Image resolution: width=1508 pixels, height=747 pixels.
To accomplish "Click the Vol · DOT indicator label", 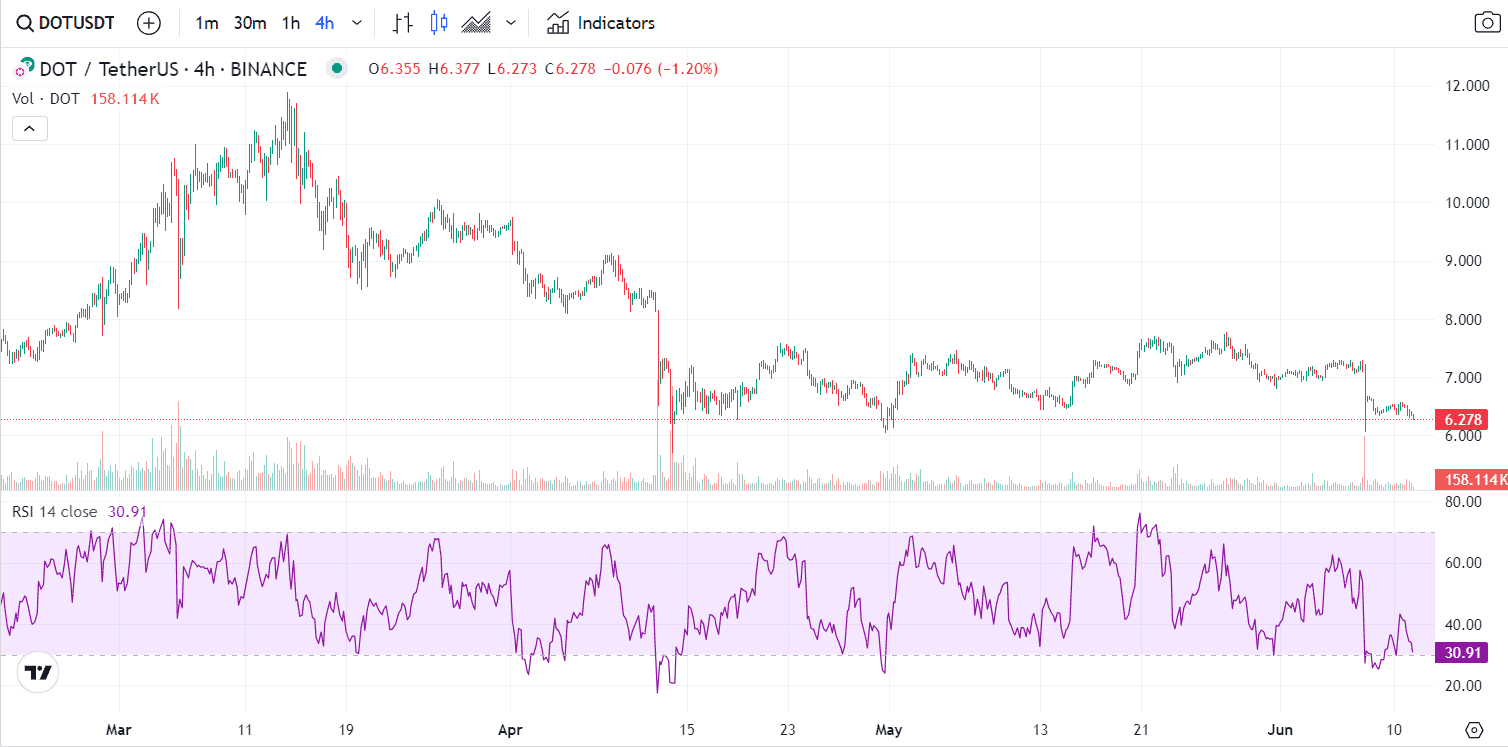I will tap(46, 98).
